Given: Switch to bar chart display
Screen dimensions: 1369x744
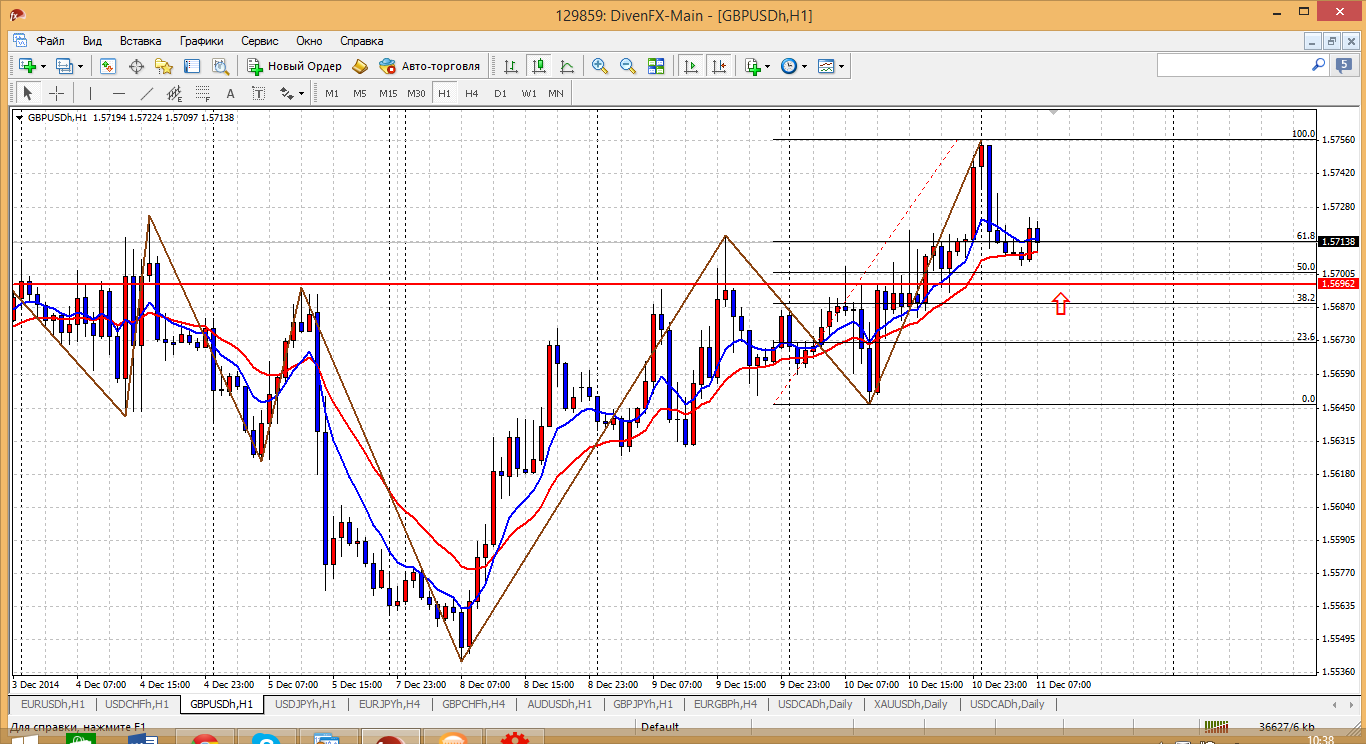Looking at the screenshot, I should tap(511, 66).
